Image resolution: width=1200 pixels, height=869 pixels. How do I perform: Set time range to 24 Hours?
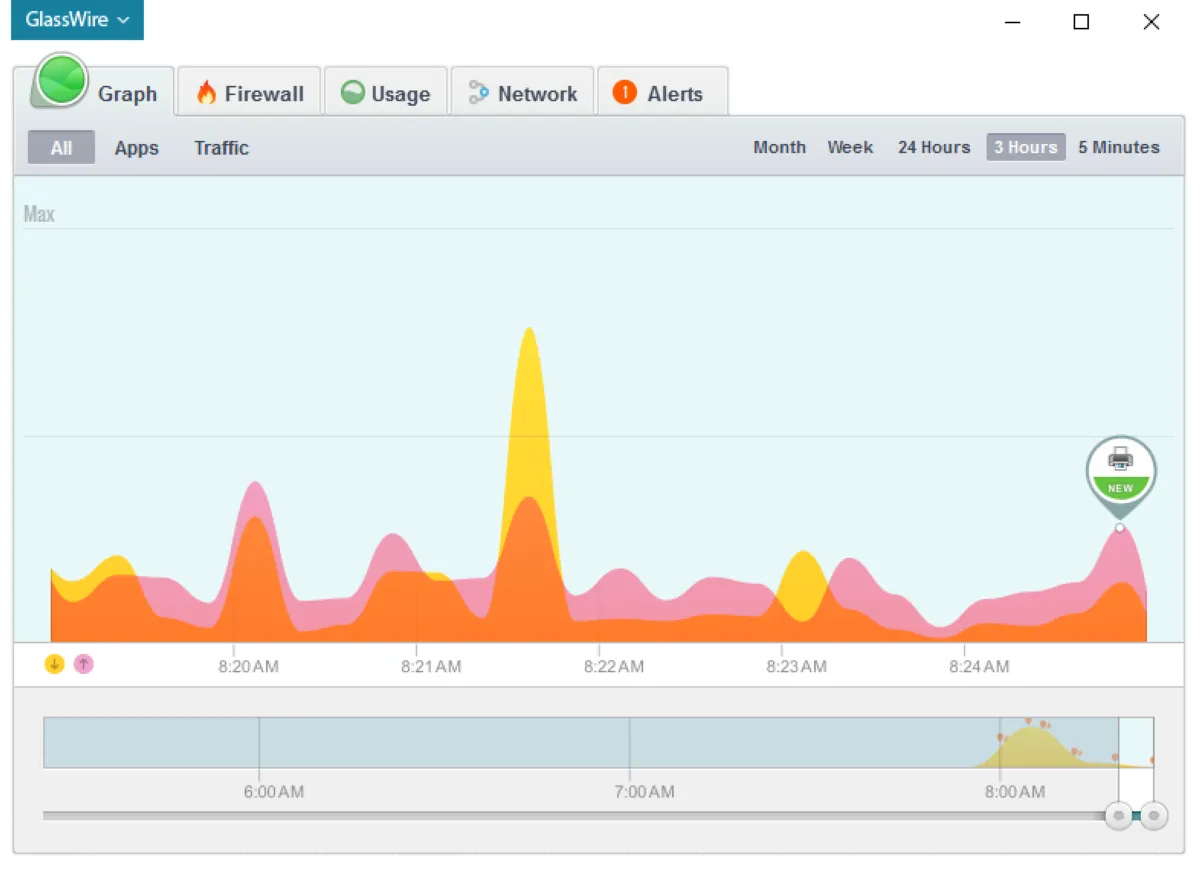933,147
